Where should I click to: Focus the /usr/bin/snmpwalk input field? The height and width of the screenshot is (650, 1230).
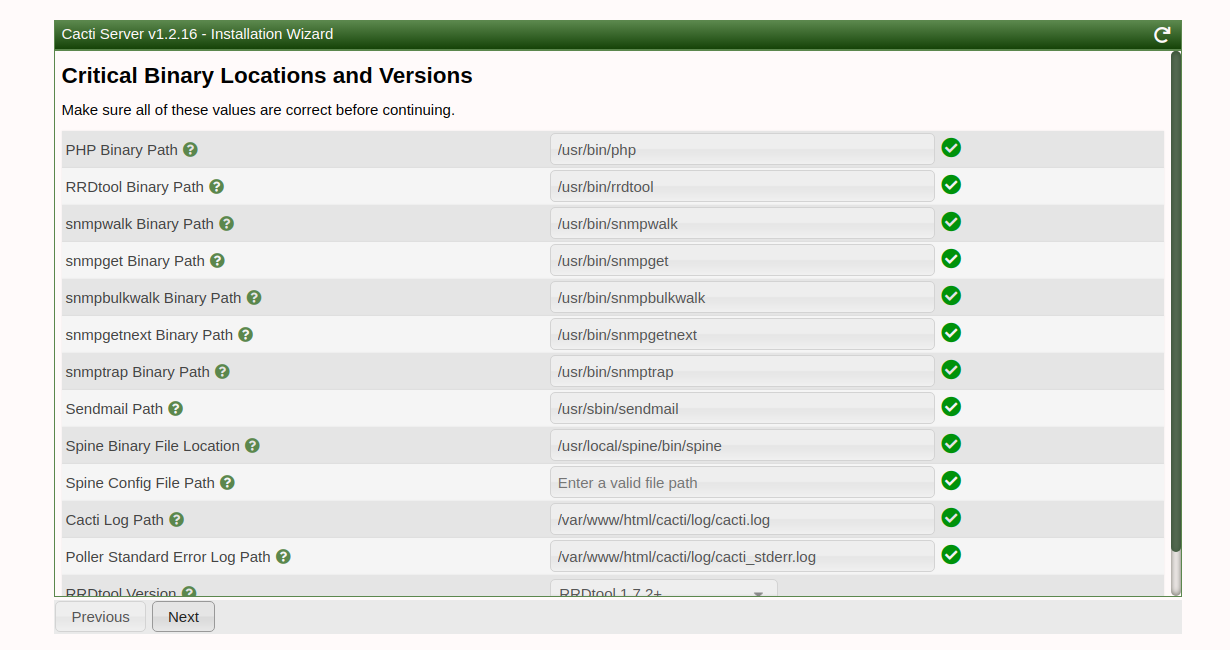742,224
